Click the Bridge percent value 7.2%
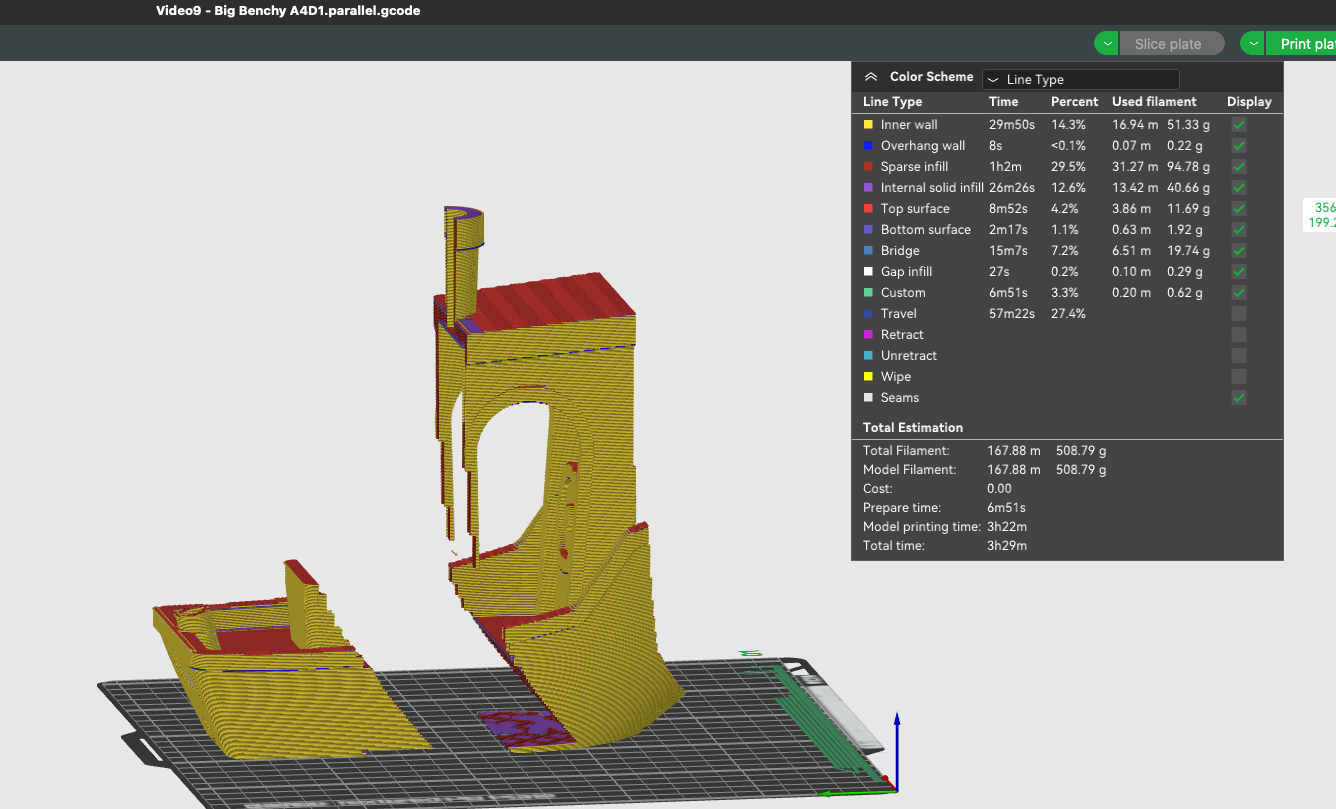The width and height of the screenshot is (1336, 809). click(x=1066, y=251)
